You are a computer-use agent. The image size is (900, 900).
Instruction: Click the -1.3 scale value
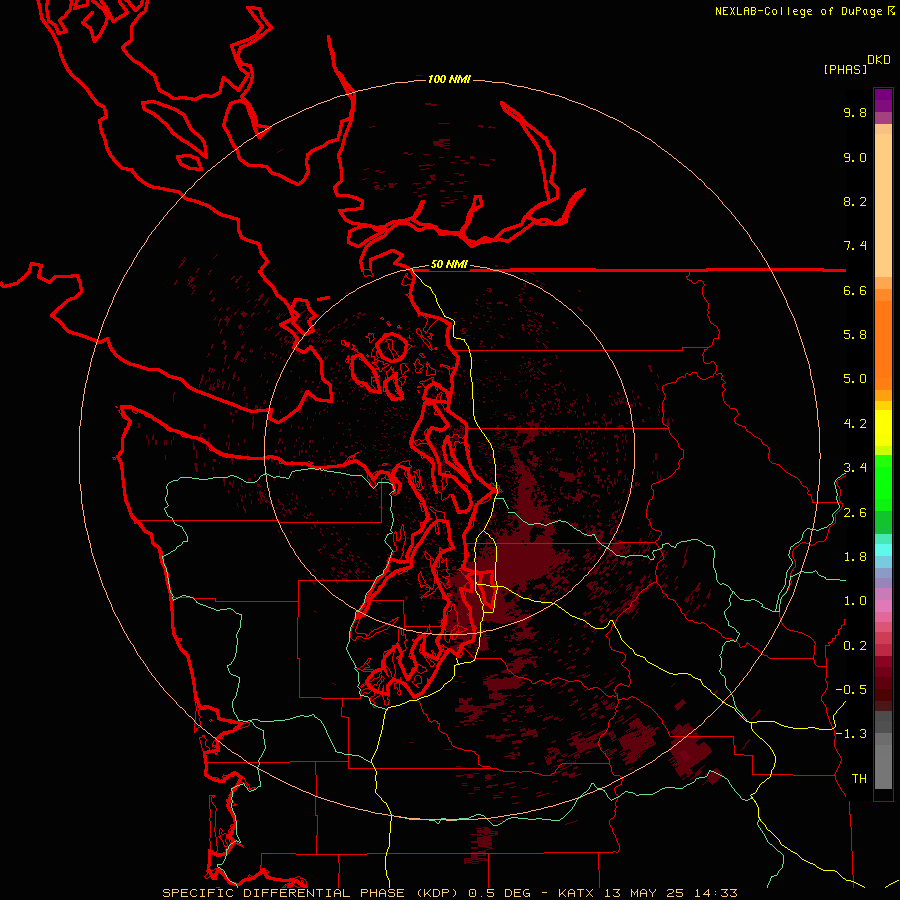pyautogui.click(x=851, y=734)
